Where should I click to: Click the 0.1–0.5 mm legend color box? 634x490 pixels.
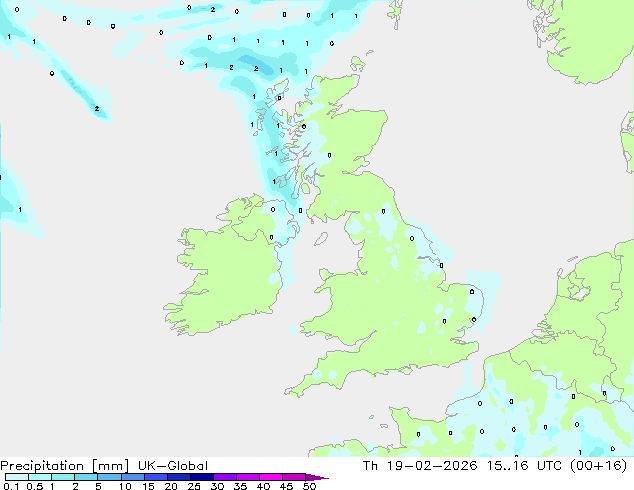click(x=17, y=477)
